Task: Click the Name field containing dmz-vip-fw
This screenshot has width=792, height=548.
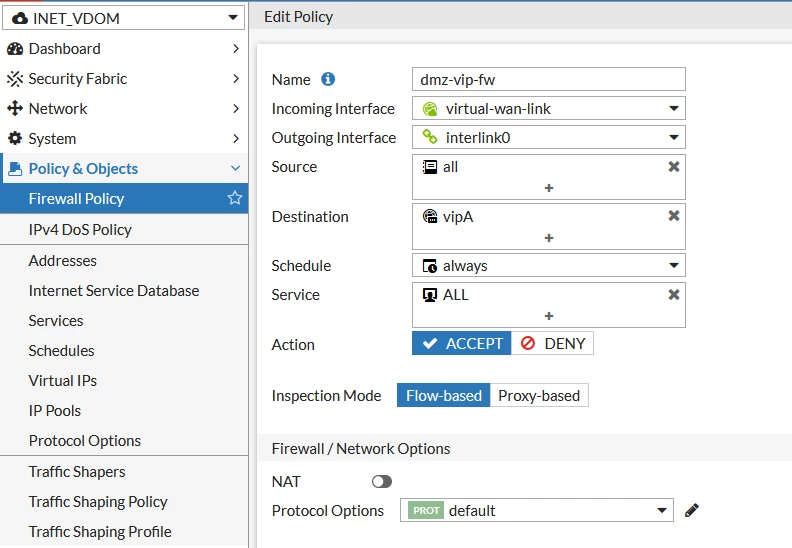Action: pyautogui.click(x=549, y=79)
